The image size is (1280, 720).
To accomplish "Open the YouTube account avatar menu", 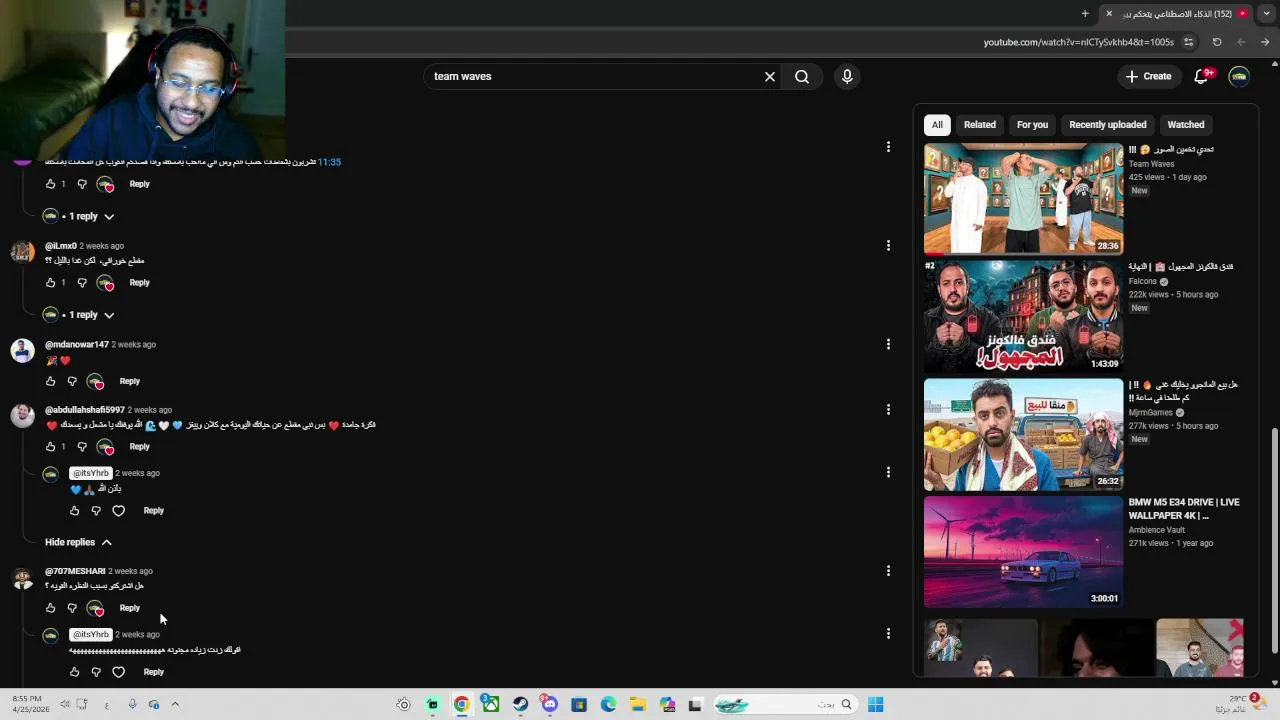I will (1239, 76).
